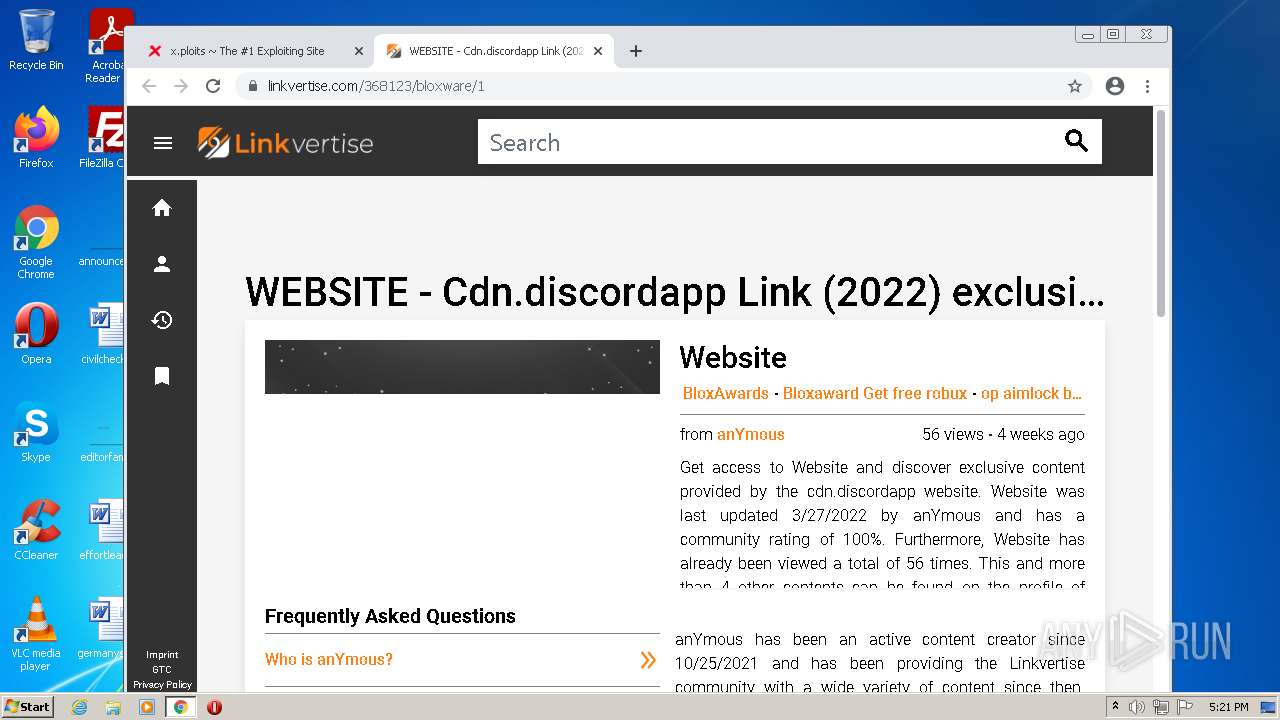Select CCleaner desktop shortcut
The height and width of the screenshot is (720, 1280).
pos(36,530)
